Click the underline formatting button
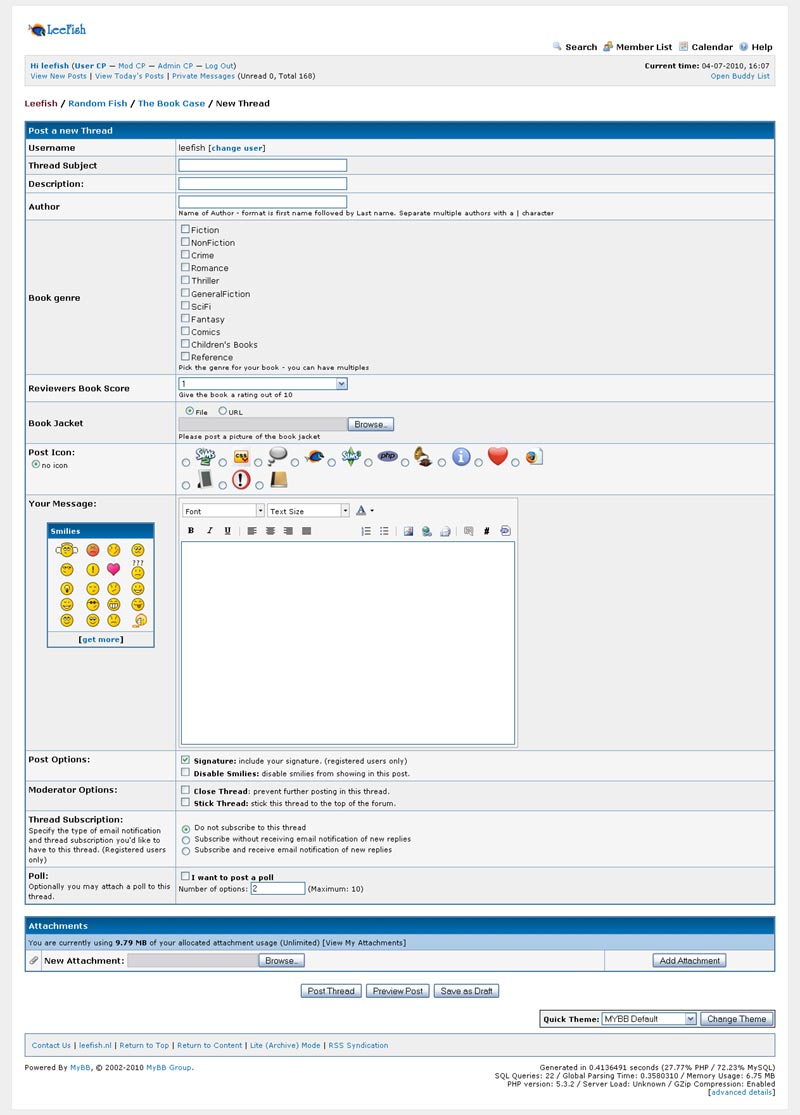The height and width of the screenshot is (1115, 800). 228,531
